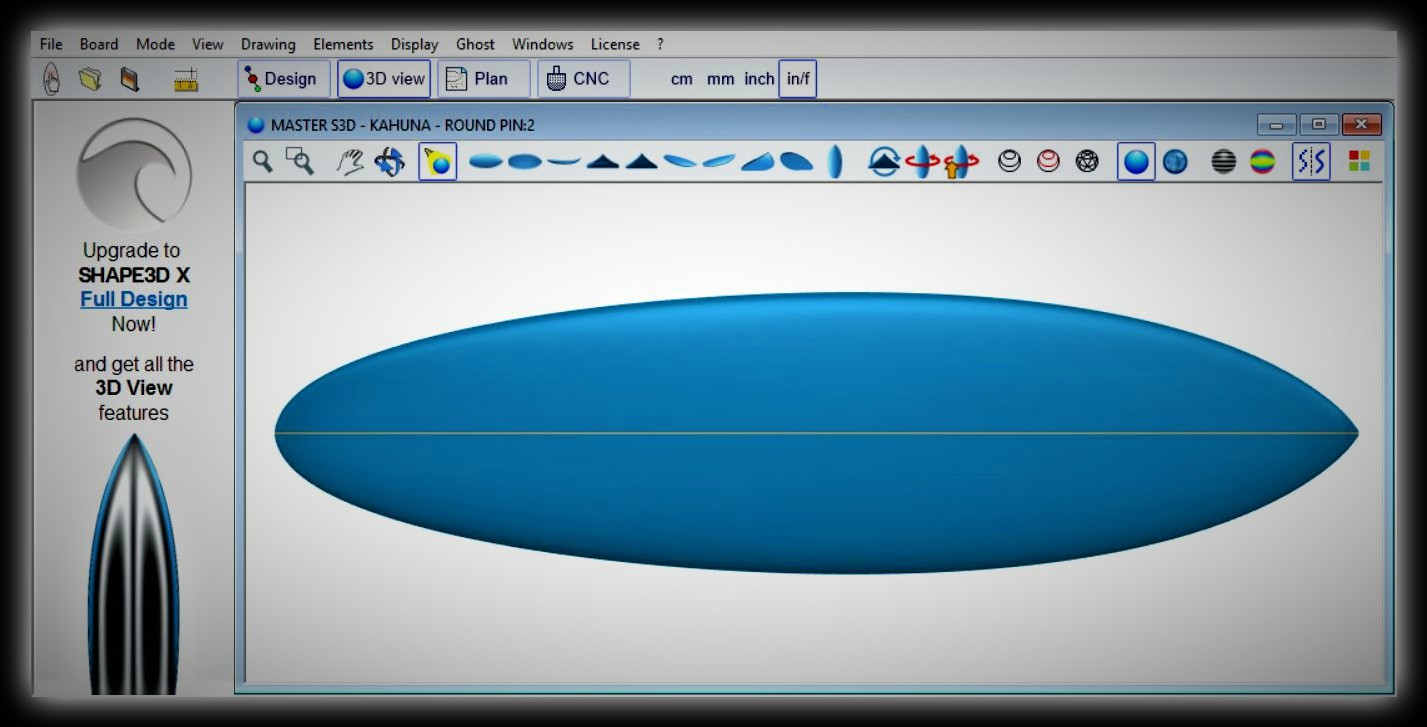Click the new board surfboard icon
The height and width of the screenshot is (727, 1427).
(x=51, y=79)
